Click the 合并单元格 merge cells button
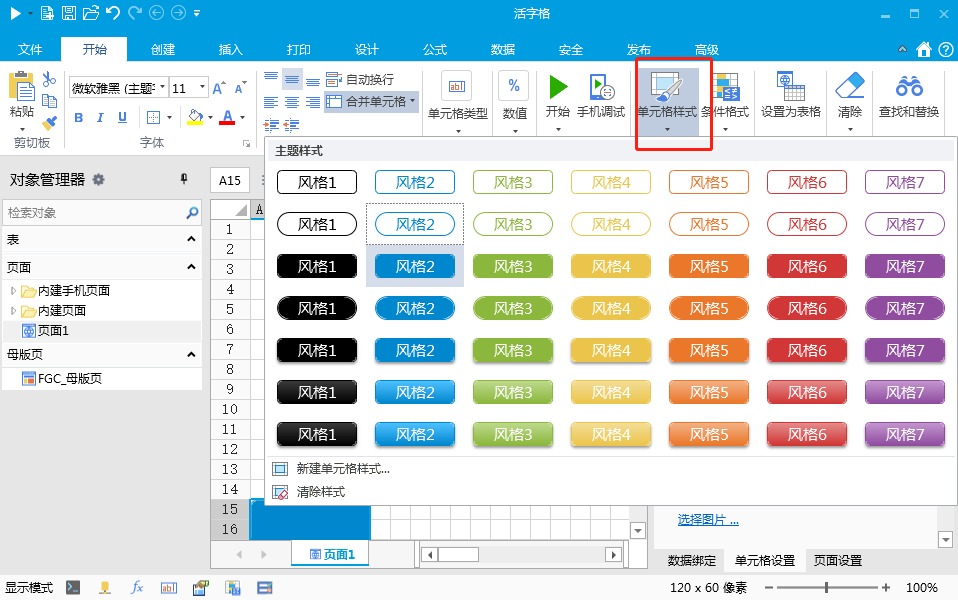 click(366, 102)
